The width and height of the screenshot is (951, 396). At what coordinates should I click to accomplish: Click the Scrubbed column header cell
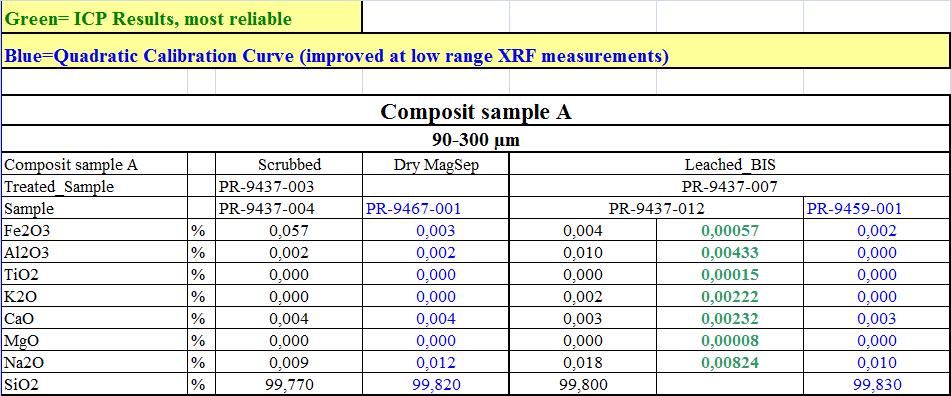click(x=289, y=164)
